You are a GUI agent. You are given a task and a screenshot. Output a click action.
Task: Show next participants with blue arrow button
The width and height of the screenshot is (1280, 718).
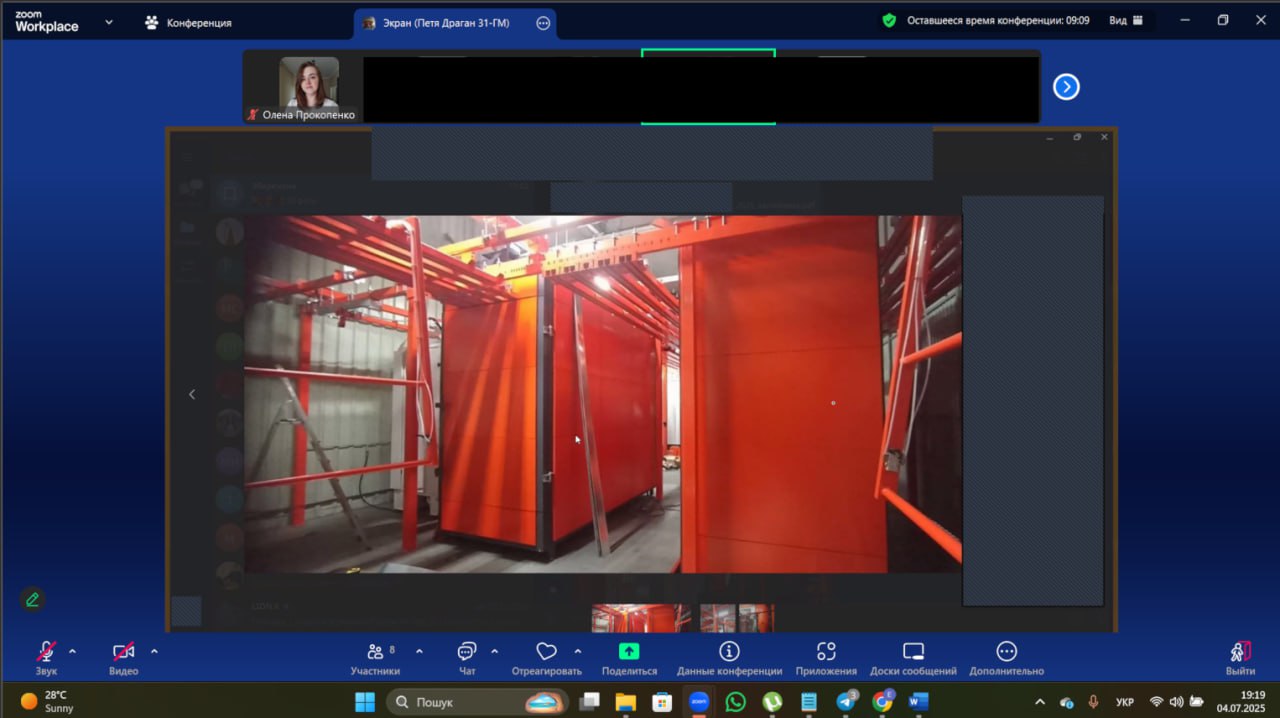click(x=1066, y=87)
